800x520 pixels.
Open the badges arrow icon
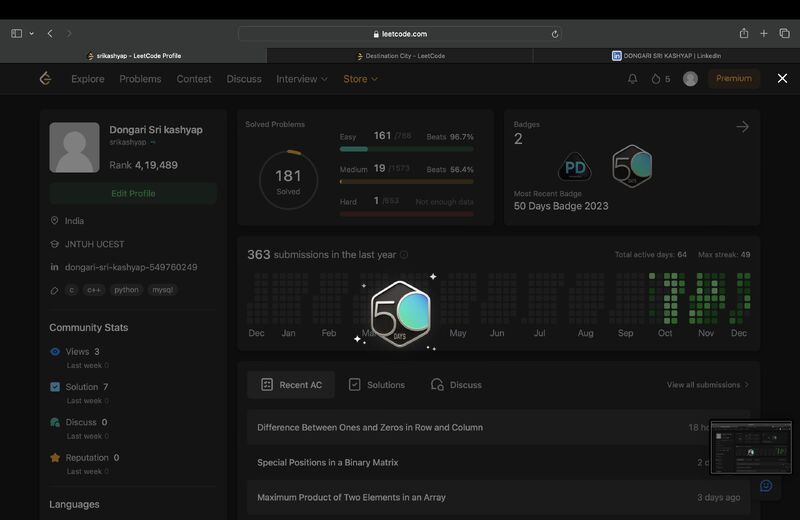[742, 127]
